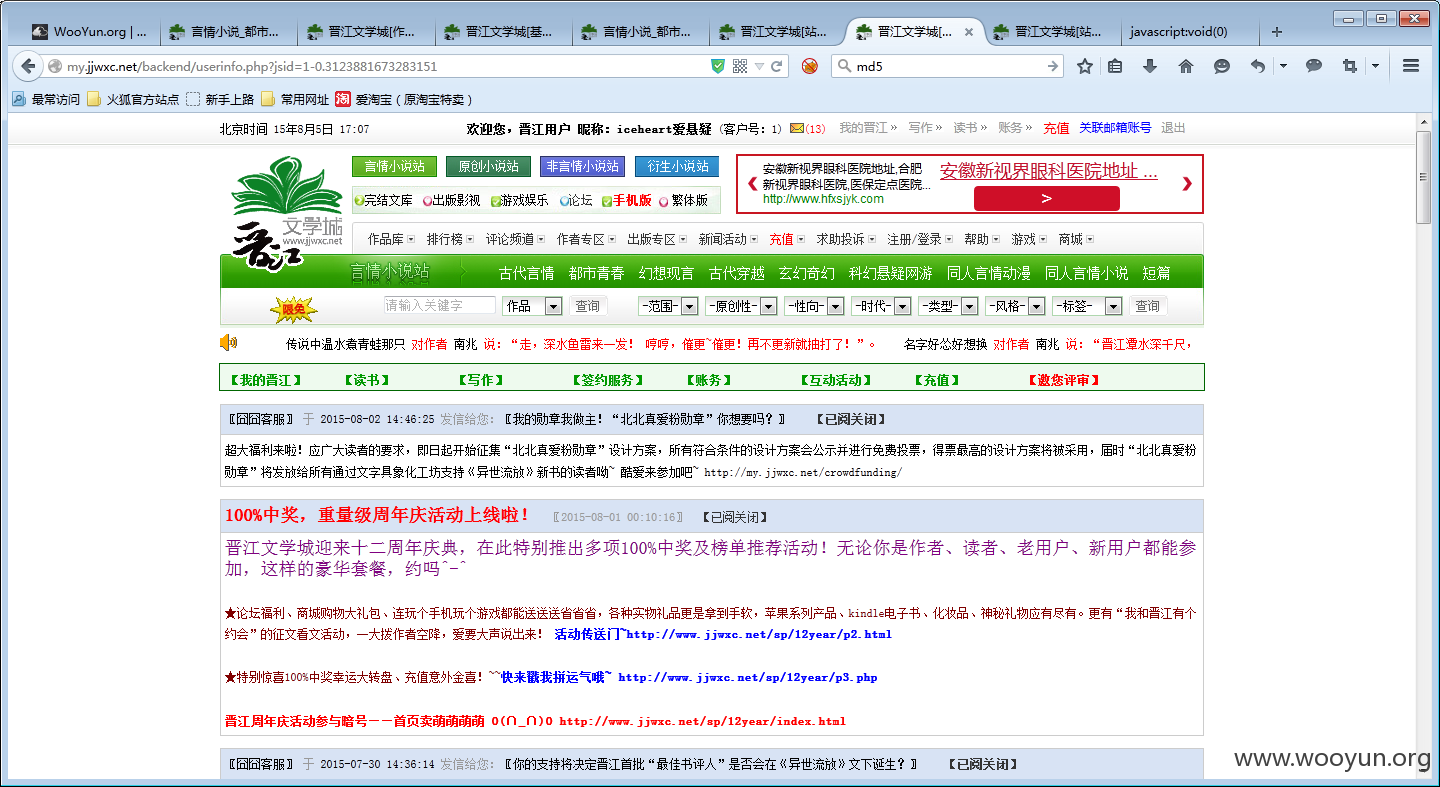Open a new tab with plus button
Image resolution: width=1440 pixels, height=787 pixels.
(x=1277, y=32)
